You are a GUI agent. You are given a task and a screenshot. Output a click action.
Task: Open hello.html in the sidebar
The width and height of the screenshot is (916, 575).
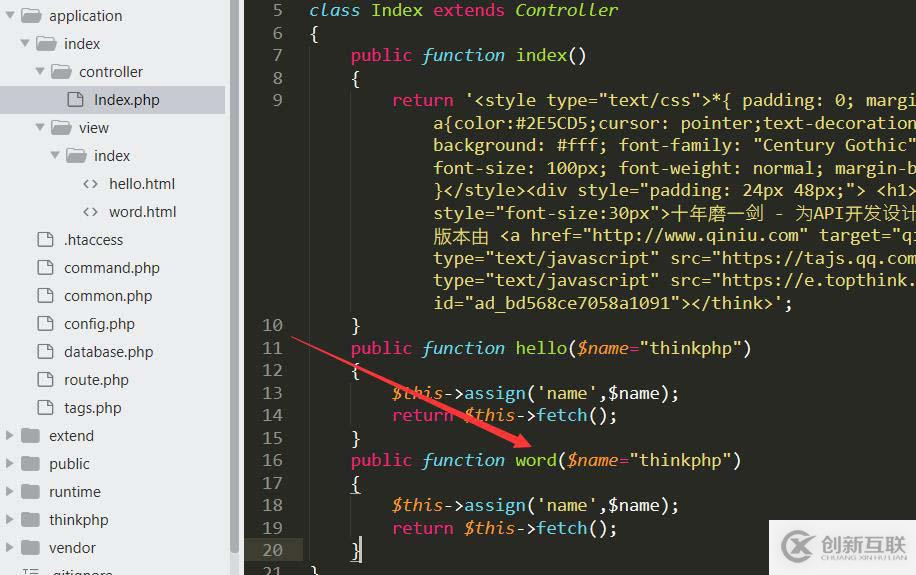point(142,183)
